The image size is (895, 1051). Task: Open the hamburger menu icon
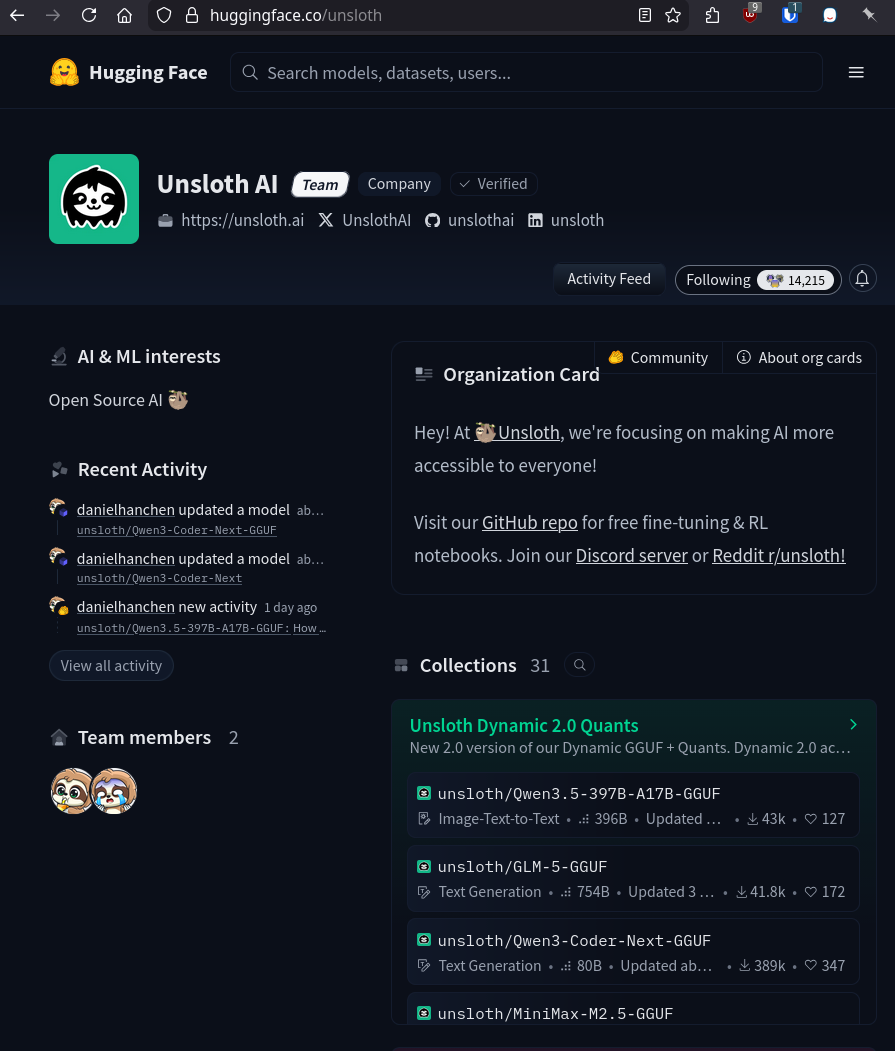[855, 72]
